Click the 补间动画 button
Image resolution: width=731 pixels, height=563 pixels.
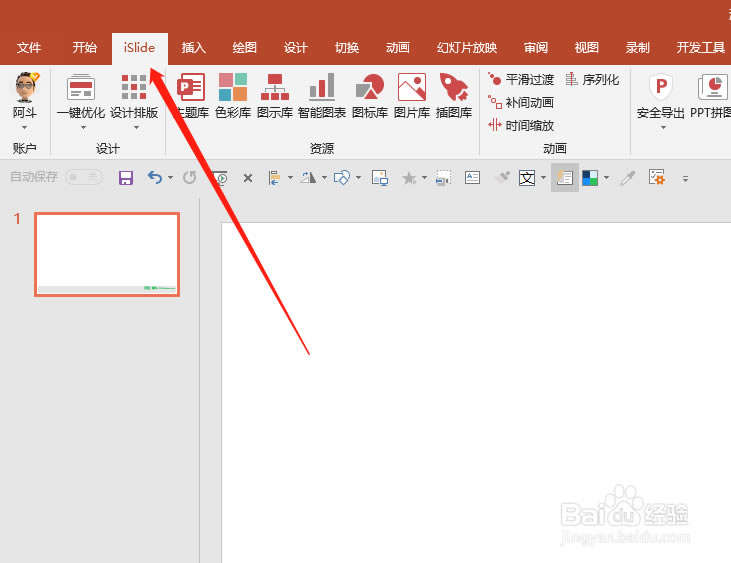(521, 102)
